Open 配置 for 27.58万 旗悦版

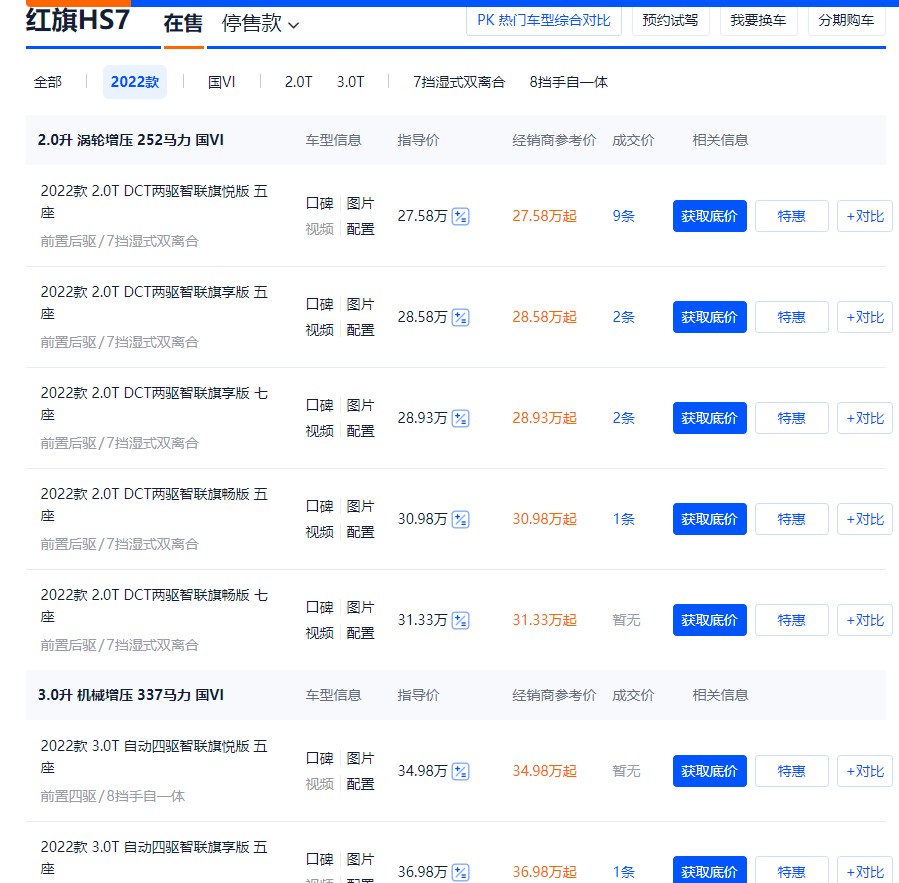[x=360, y=229]
